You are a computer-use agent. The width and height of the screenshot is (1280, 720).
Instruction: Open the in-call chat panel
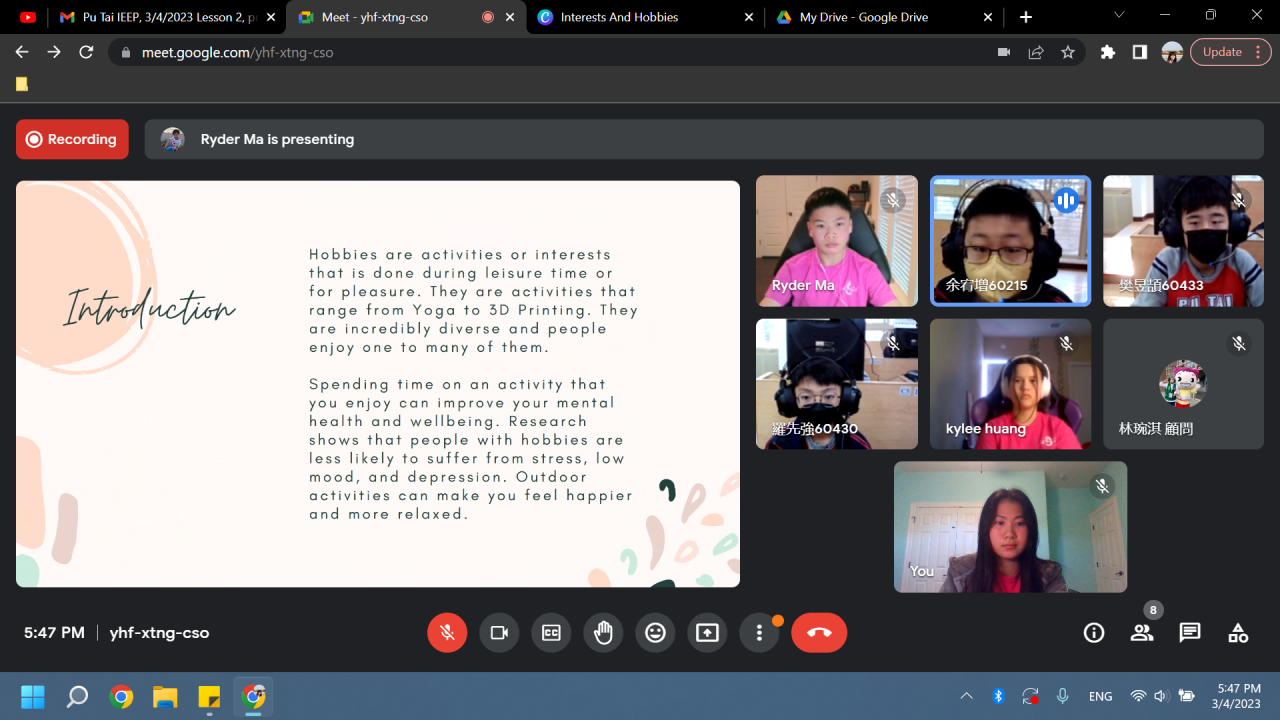[1190, 633]
